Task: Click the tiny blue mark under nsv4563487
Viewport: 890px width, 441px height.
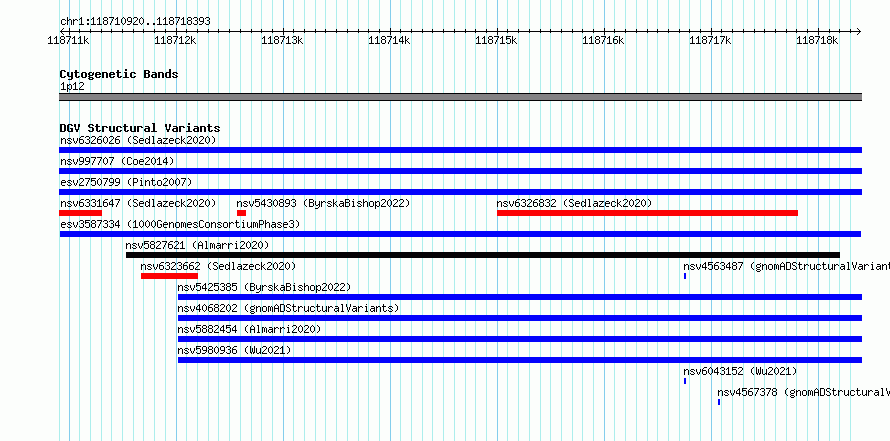Action: pos(685,276)
